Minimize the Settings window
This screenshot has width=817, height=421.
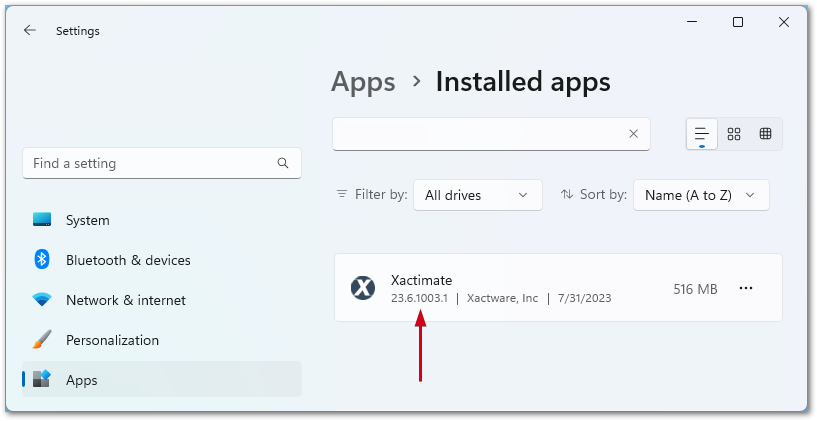tap(692, 22)
